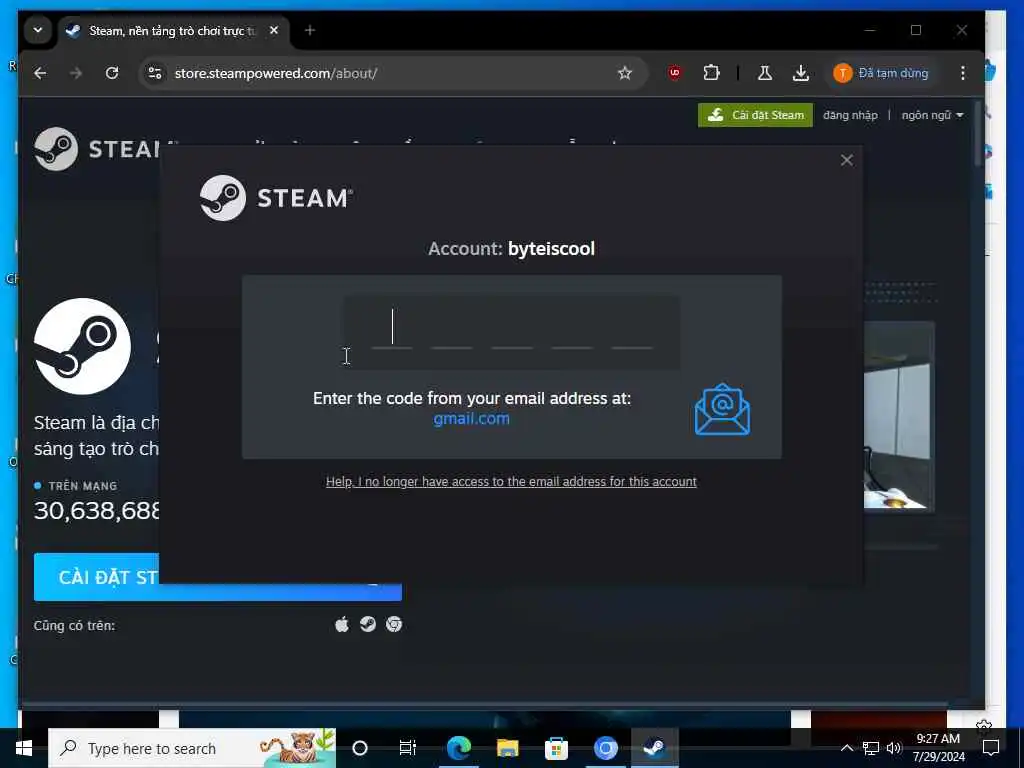
Task: Open the Chrome three-dot menu
Action: pyautogui.click(x=963, y=73)
